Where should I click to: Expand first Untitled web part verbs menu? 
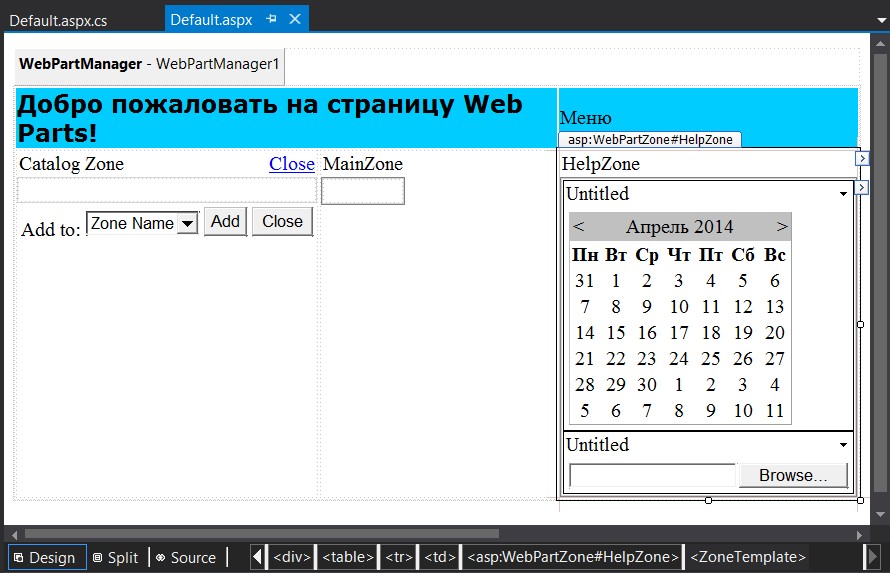(843, 194)
